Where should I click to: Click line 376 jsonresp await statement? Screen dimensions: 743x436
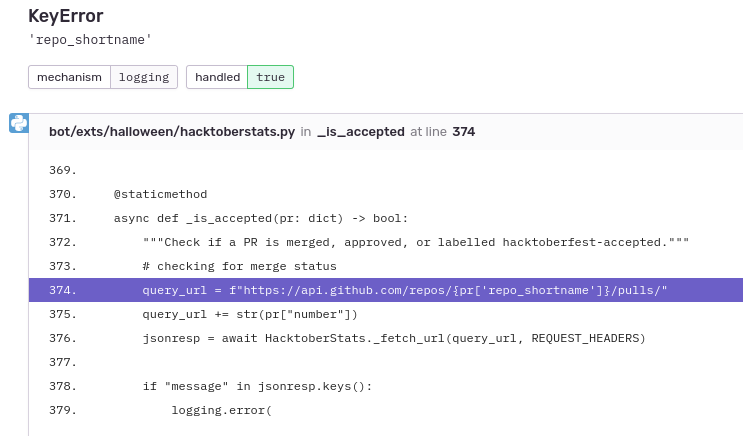tap(394, 338)
